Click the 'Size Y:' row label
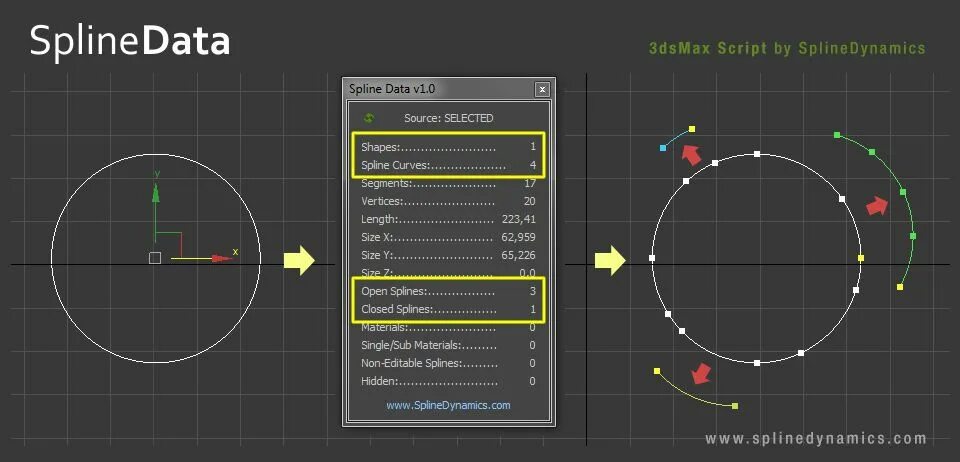 point(379,255)
